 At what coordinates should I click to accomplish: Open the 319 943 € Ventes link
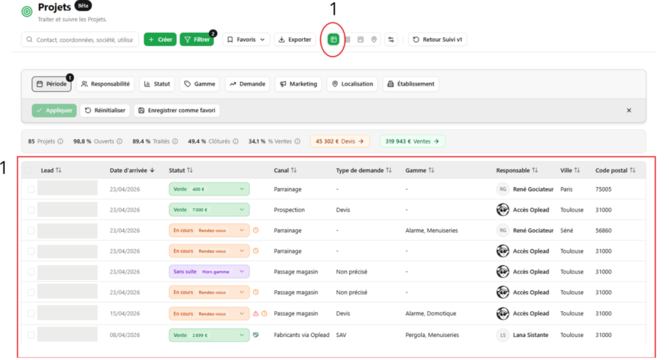(412, 141)
